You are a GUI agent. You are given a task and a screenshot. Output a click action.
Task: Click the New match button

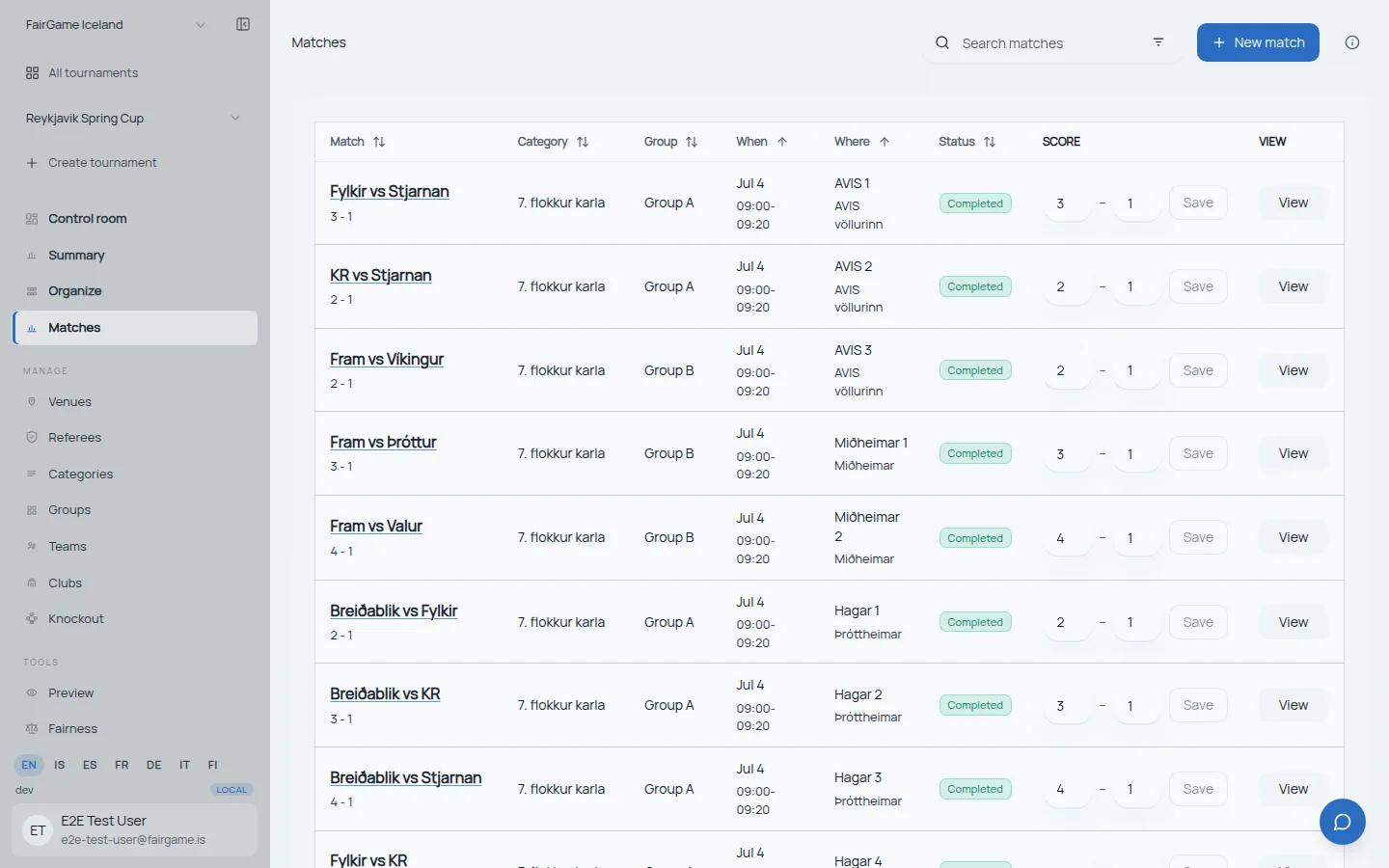(x=1258, y=42)
